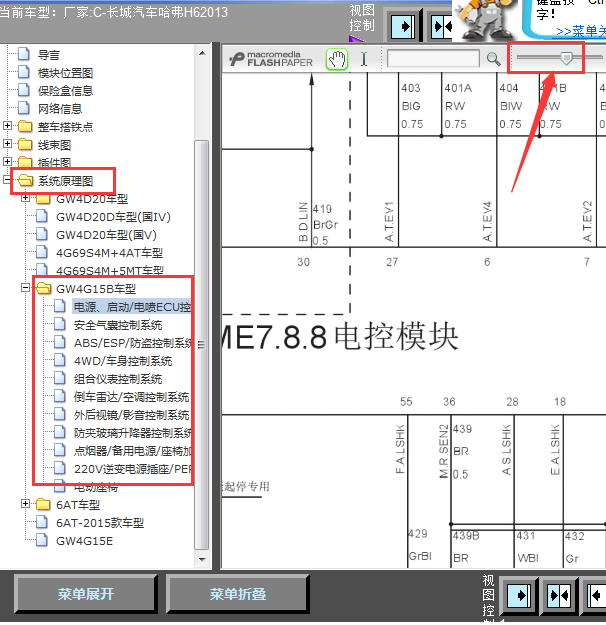This screenshot has width=606, height=625.
Task: Select the 线束图 tree item
Action: point(54,145)
